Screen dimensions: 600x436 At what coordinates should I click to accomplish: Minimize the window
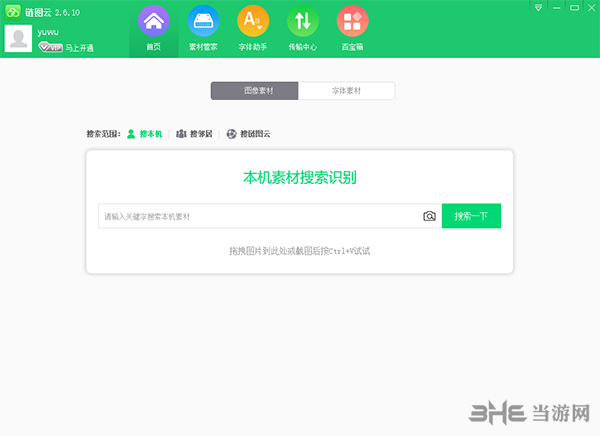coord(557,8)
